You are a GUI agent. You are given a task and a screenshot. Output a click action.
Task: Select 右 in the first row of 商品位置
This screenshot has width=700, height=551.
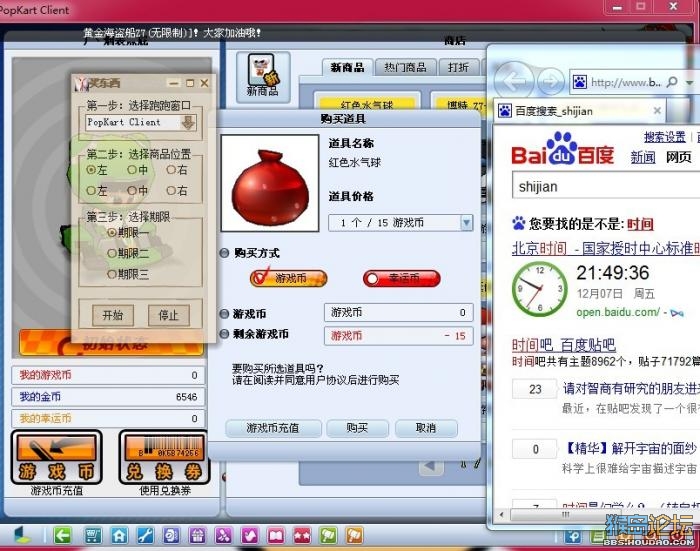171,170
